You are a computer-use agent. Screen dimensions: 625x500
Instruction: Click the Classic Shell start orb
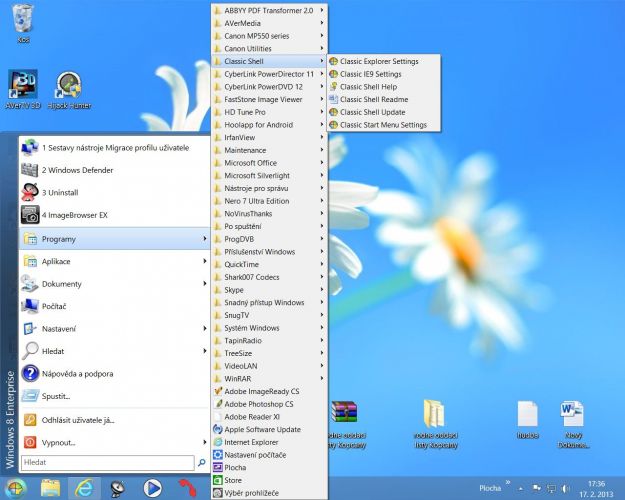coord(16,488)
